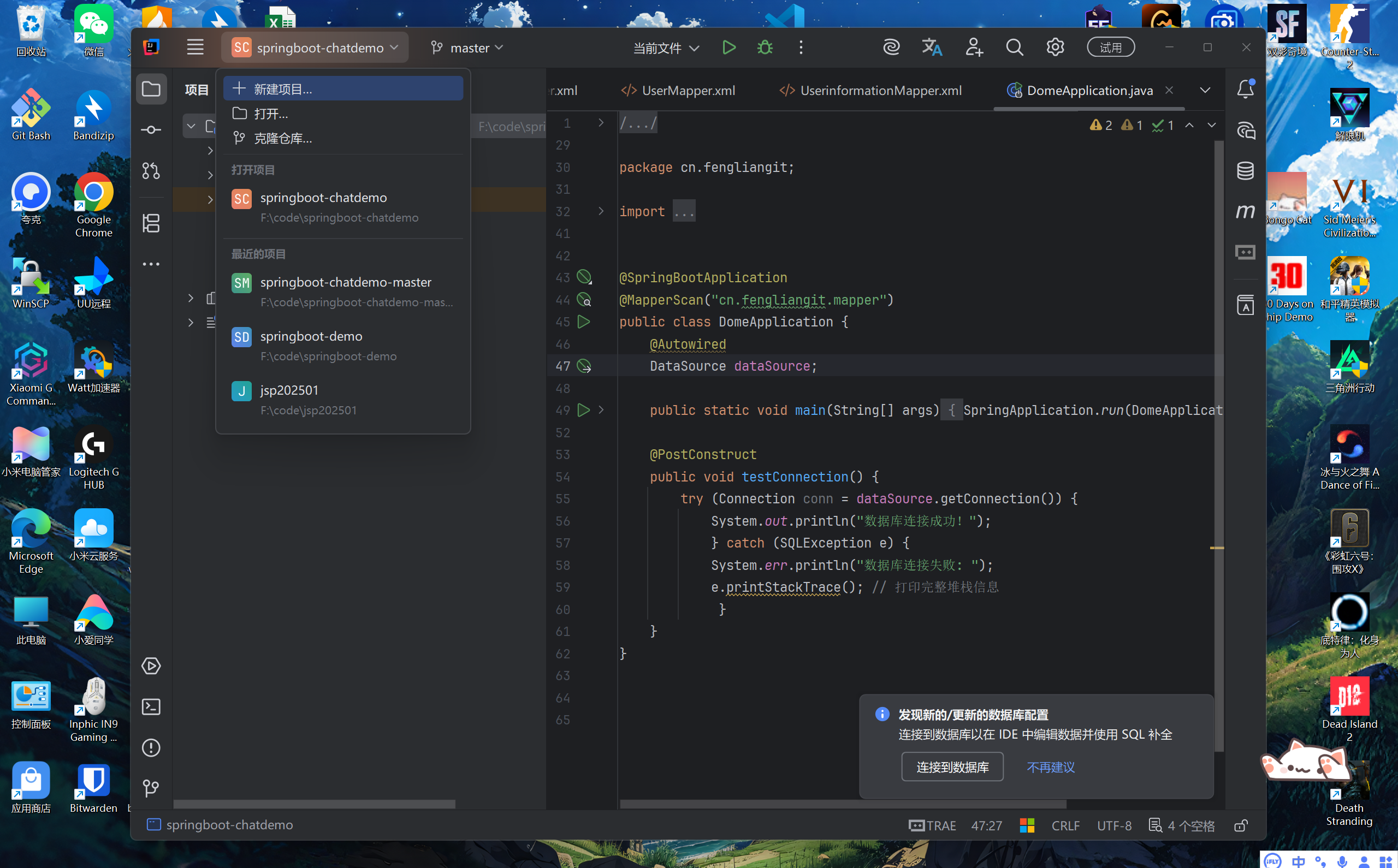
Task: Show the hidden editor tabs dropdown
Action: click(x=1205, y=90)
